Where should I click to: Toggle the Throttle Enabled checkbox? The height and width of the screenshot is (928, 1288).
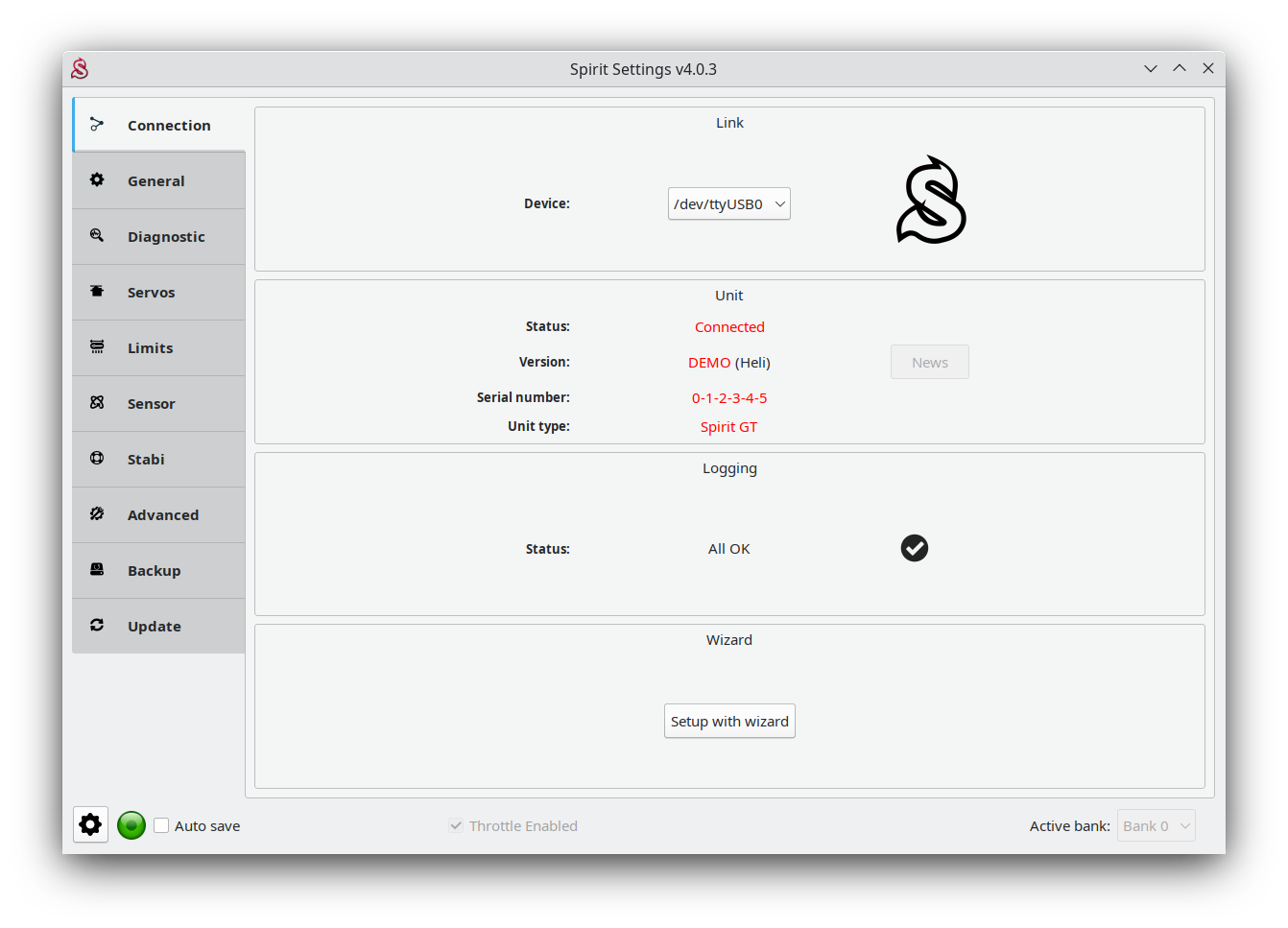click(x=456, y=825)
